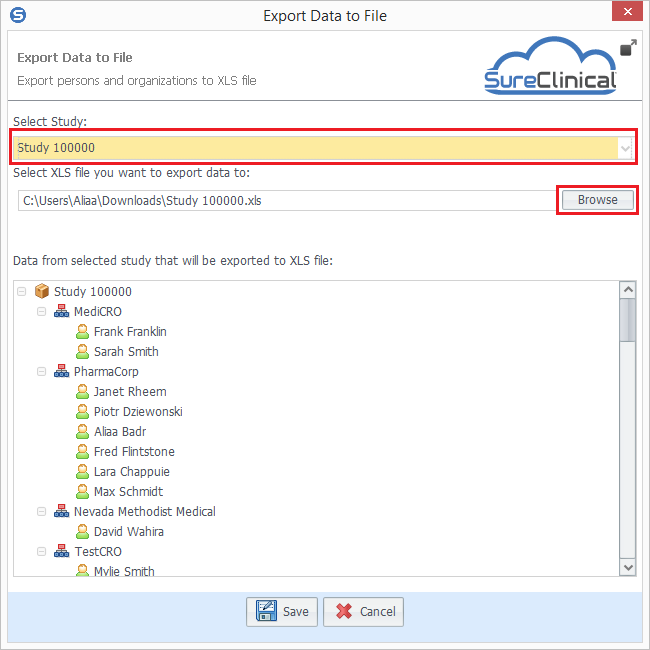
Task: Click the Frank Franklin person icon
Action: 82,331
